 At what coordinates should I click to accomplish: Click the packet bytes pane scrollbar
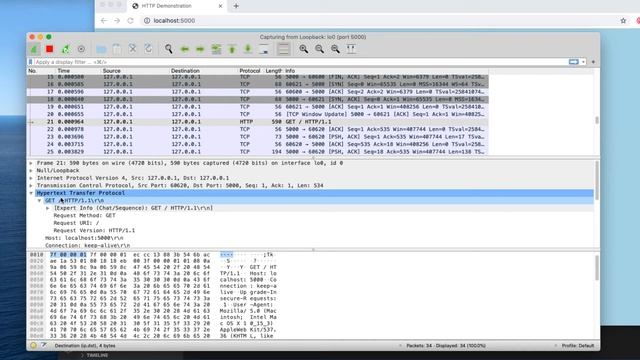597,268
